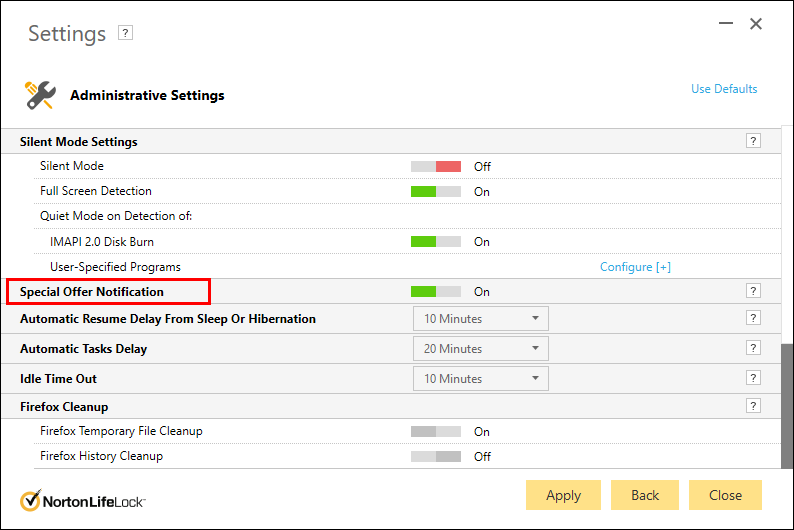Open help for Automatic Resume Delay

coord(753,319)
